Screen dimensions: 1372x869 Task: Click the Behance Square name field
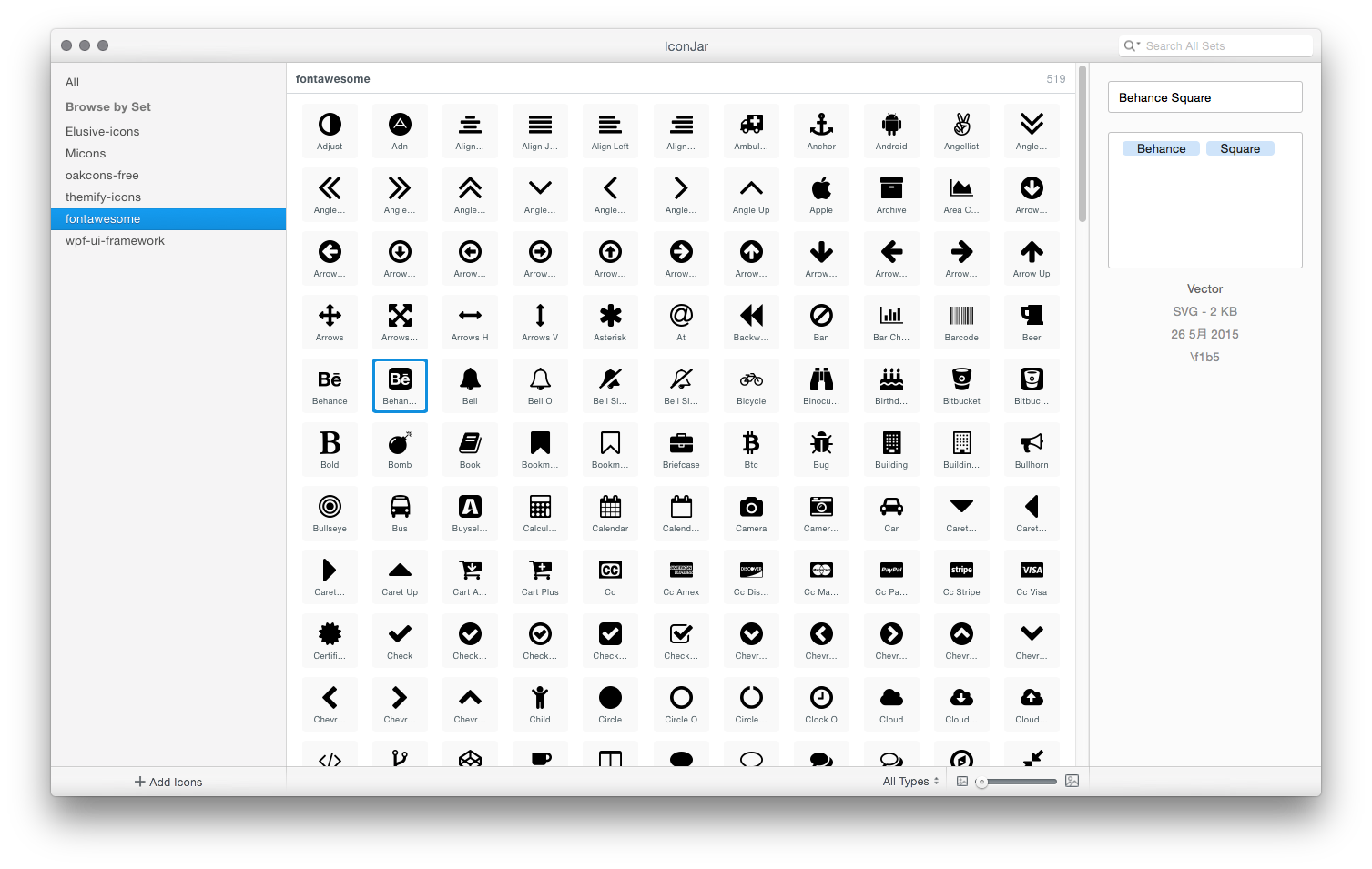click(1204, 97)
